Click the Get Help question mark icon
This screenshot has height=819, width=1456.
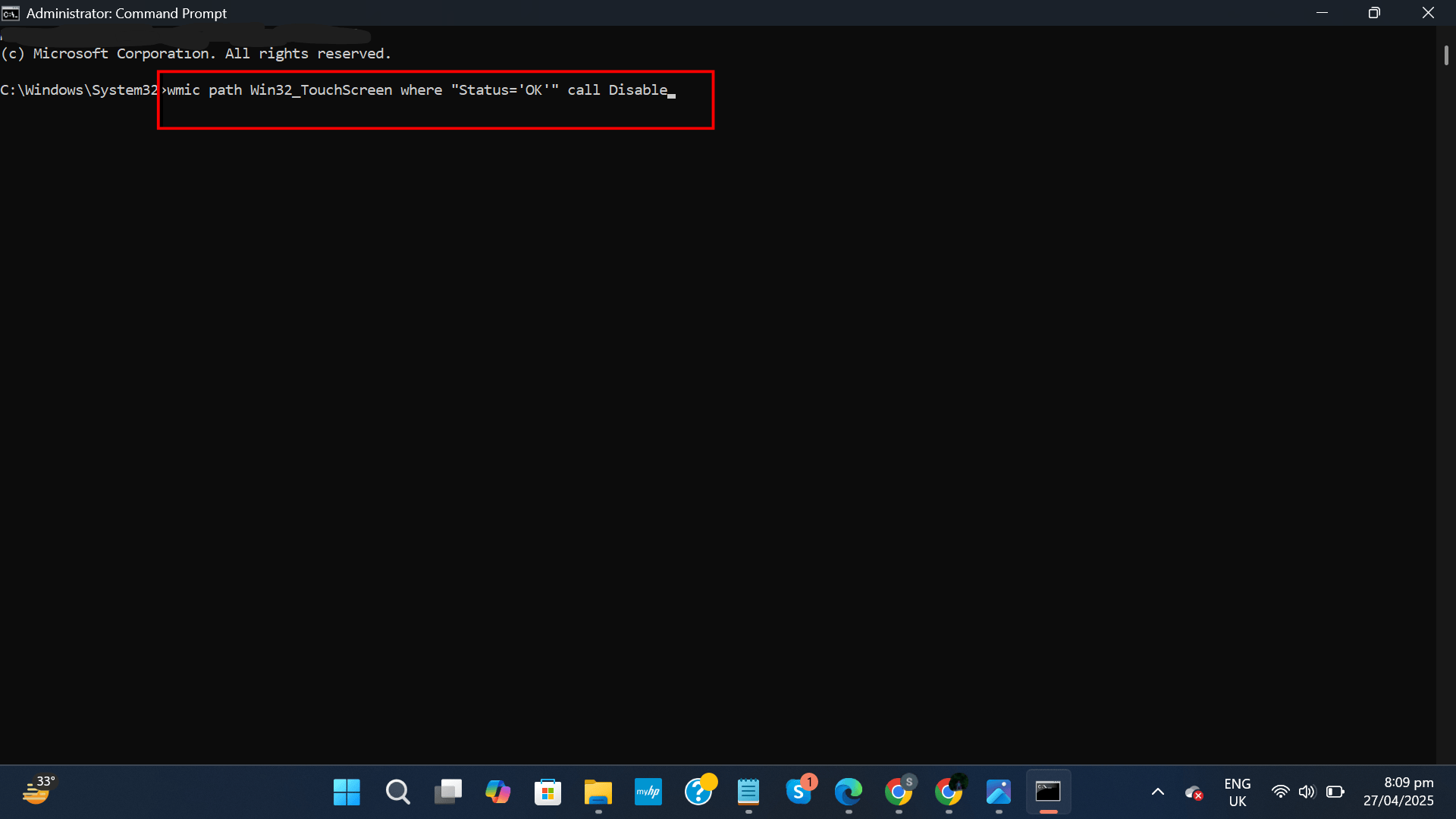point(698,792)
